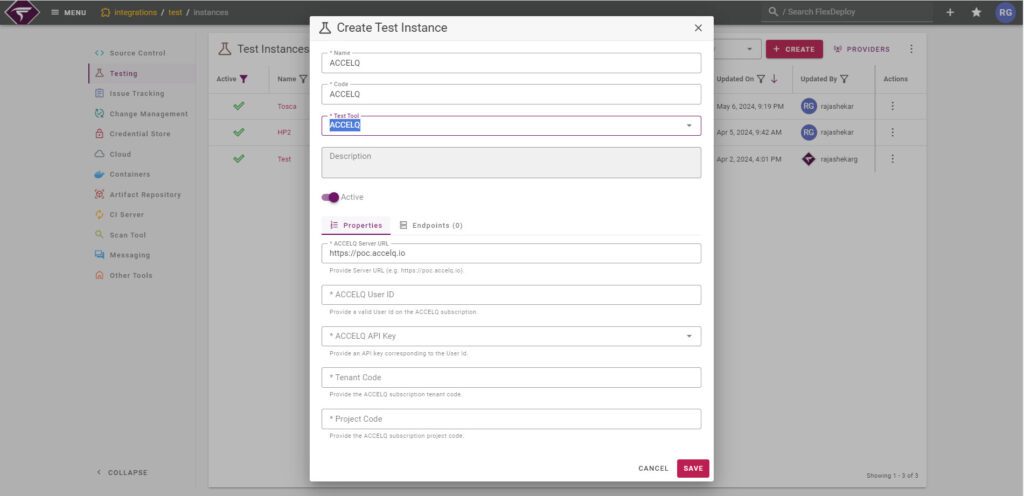Open table more options kebab menu
The image size is (1024, 496).
pos(911,49)
